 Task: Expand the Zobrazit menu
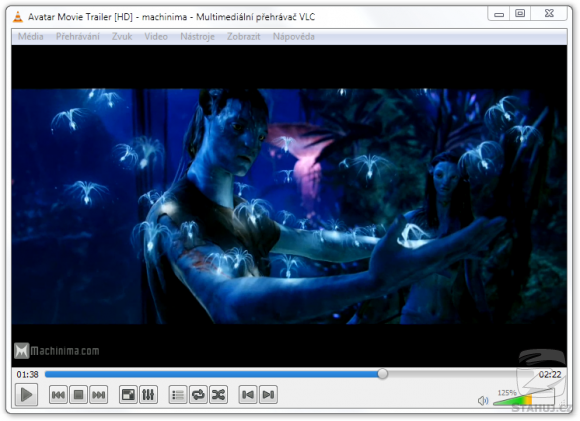coord(243,37)
